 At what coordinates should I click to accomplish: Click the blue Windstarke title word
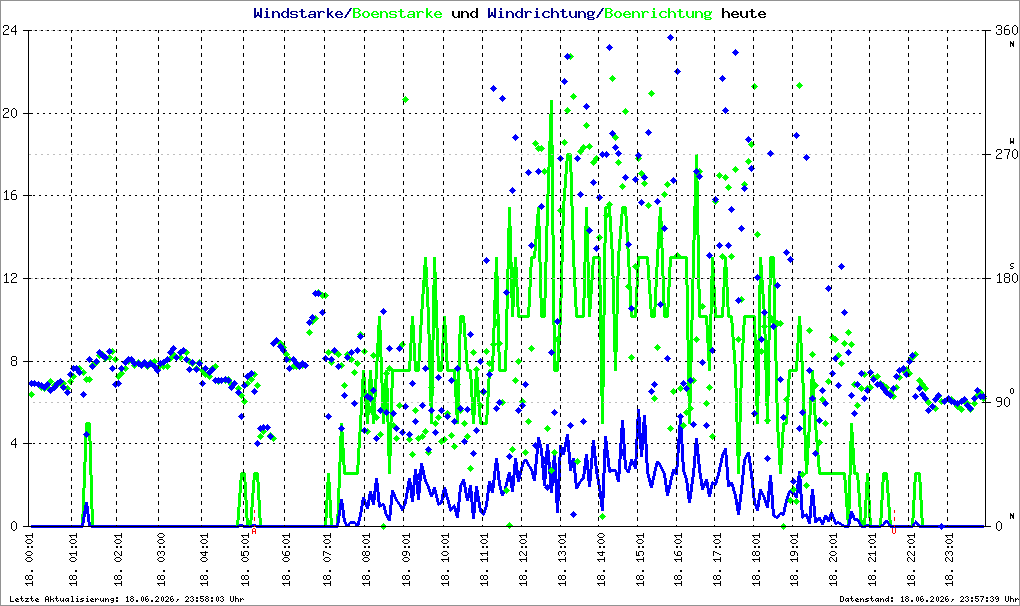299,13
